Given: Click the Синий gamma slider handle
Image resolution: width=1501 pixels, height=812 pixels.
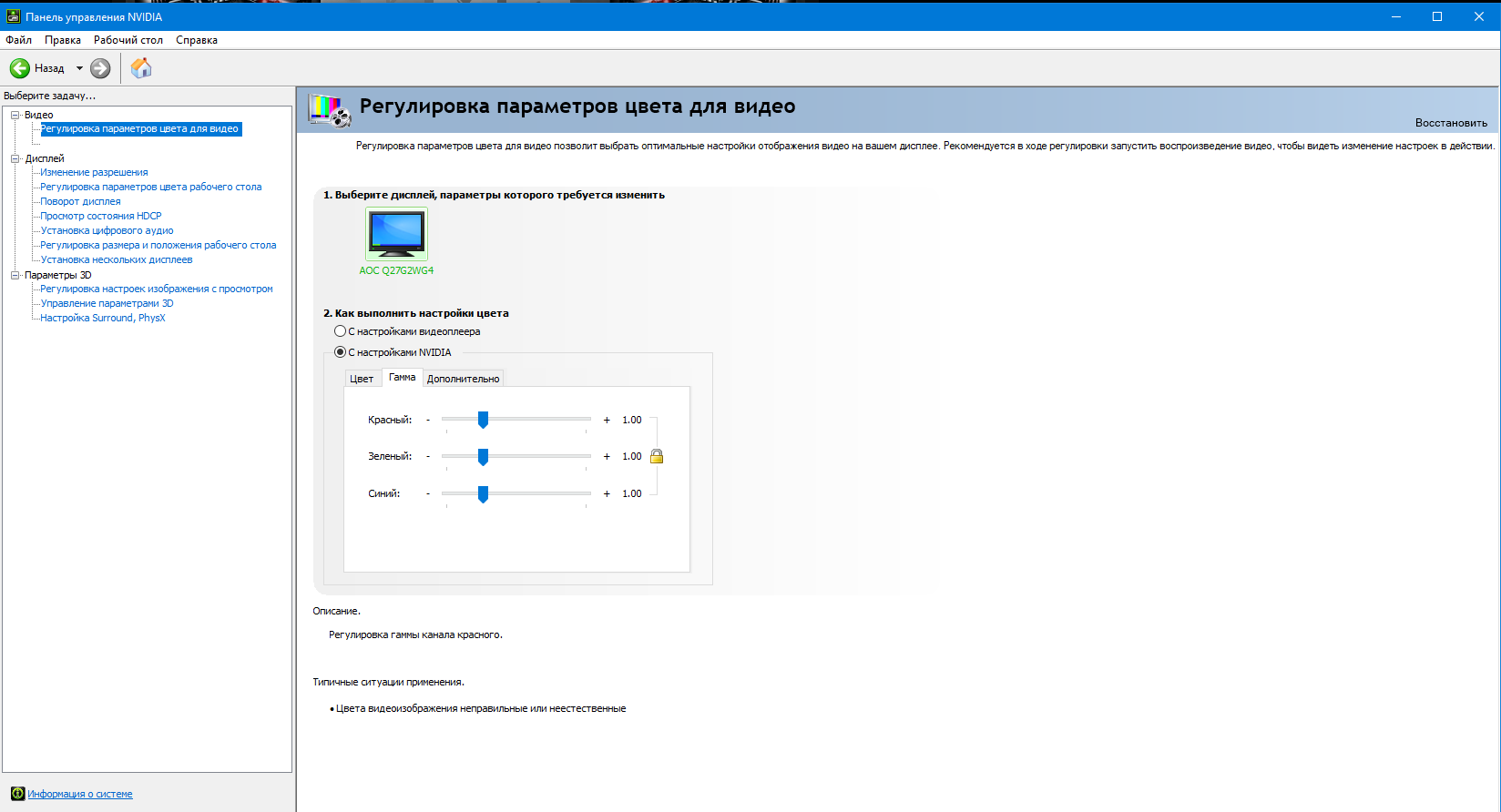Looking at the screenshot, I should (483, 493).
